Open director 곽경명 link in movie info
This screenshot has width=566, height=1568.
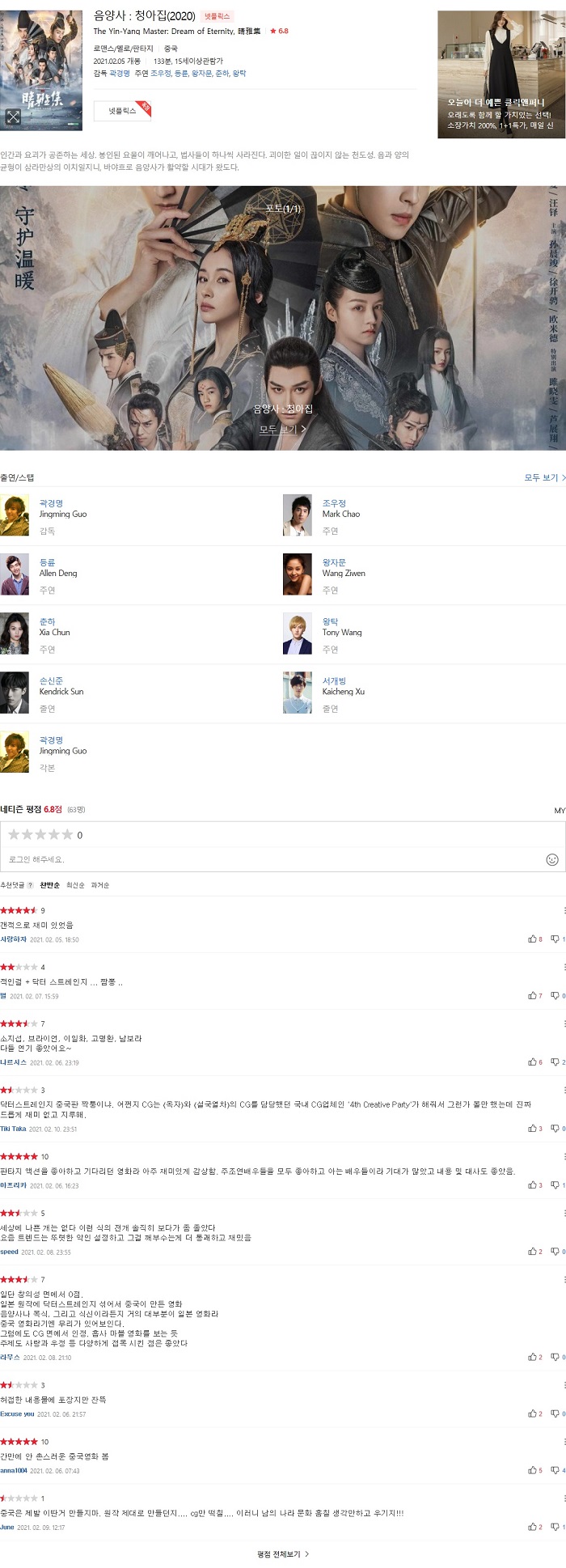pyautogui.click(x=120, y=73)
